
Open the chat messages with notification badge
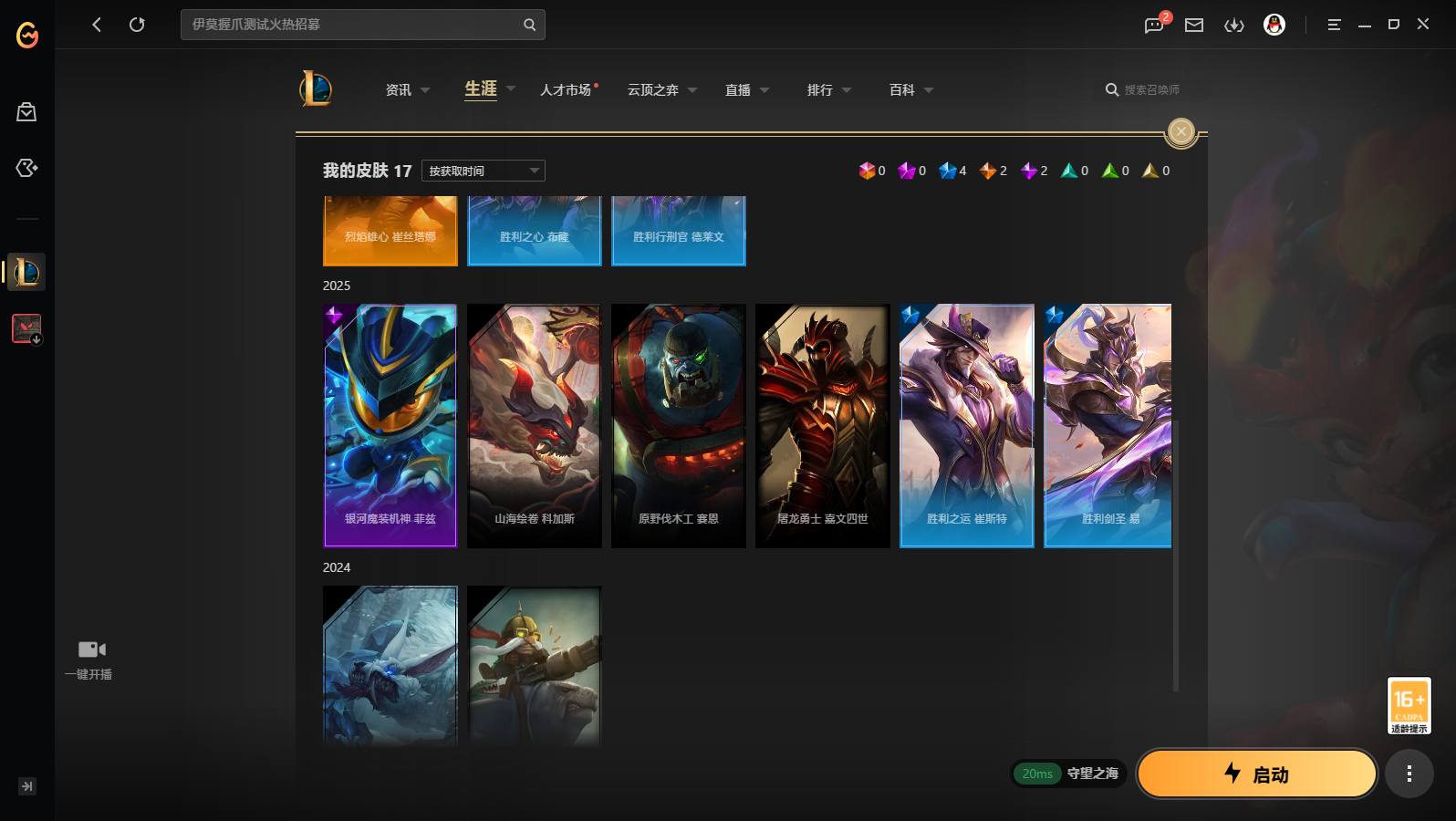(1155, 25)
